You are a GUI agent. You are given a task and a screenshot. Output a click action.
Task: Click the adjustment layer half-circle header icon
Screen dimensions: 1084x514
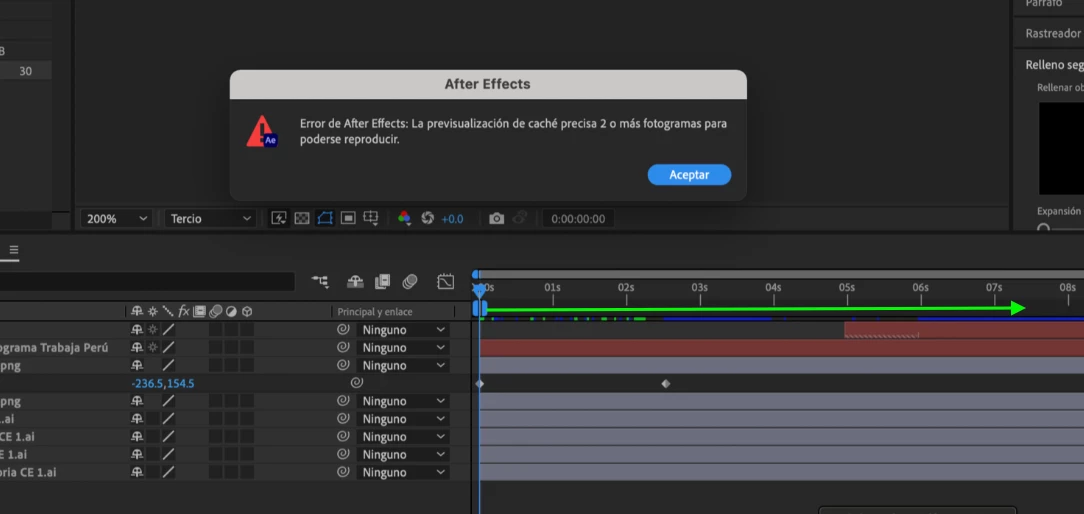pos(232,311)
